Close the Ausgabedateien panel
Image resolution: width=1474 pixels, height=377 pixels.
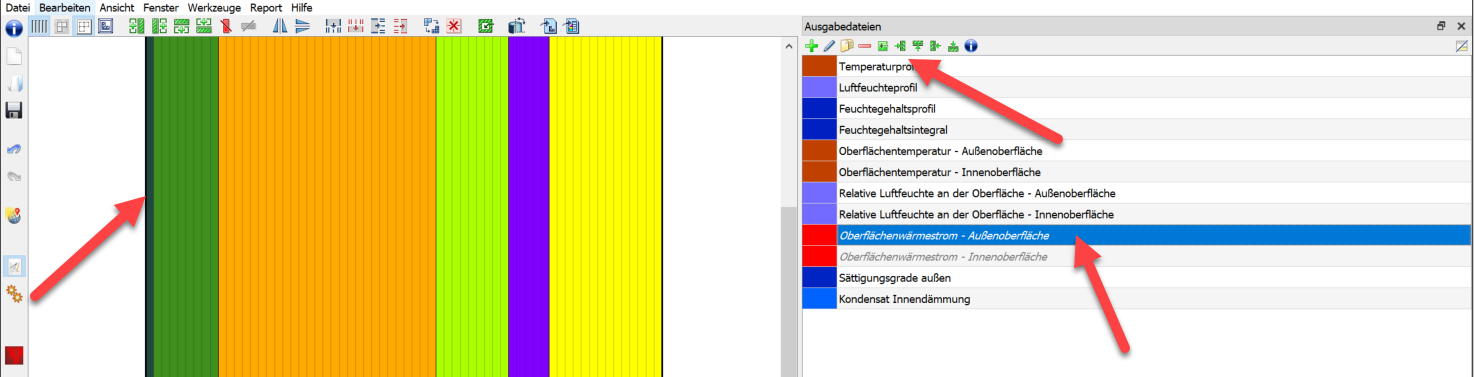click(x=1461, y=26)
